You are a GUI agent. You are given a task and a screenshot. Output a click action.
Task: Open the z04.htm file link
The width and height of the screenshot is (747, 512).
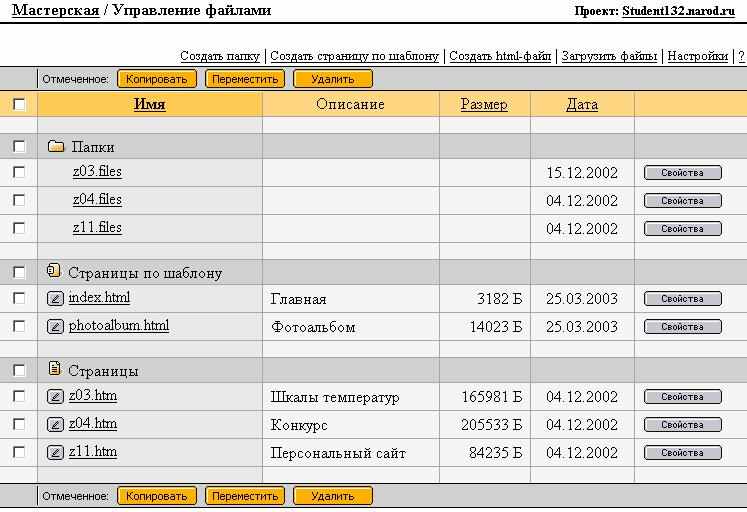tap(93, 424)
